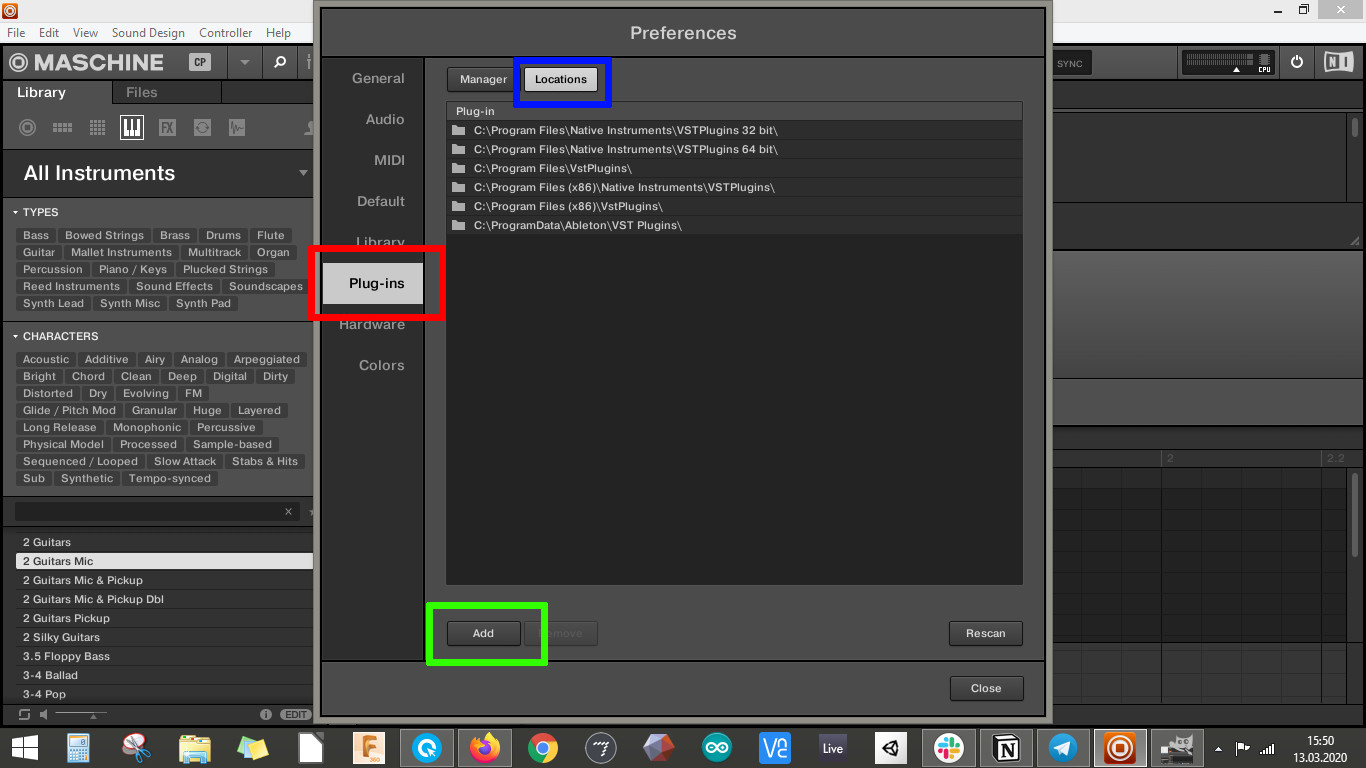Select the 3.5 Floppy Bass preset
The width and height of the screenshot is (1366, 768).
tap(164, 656)
